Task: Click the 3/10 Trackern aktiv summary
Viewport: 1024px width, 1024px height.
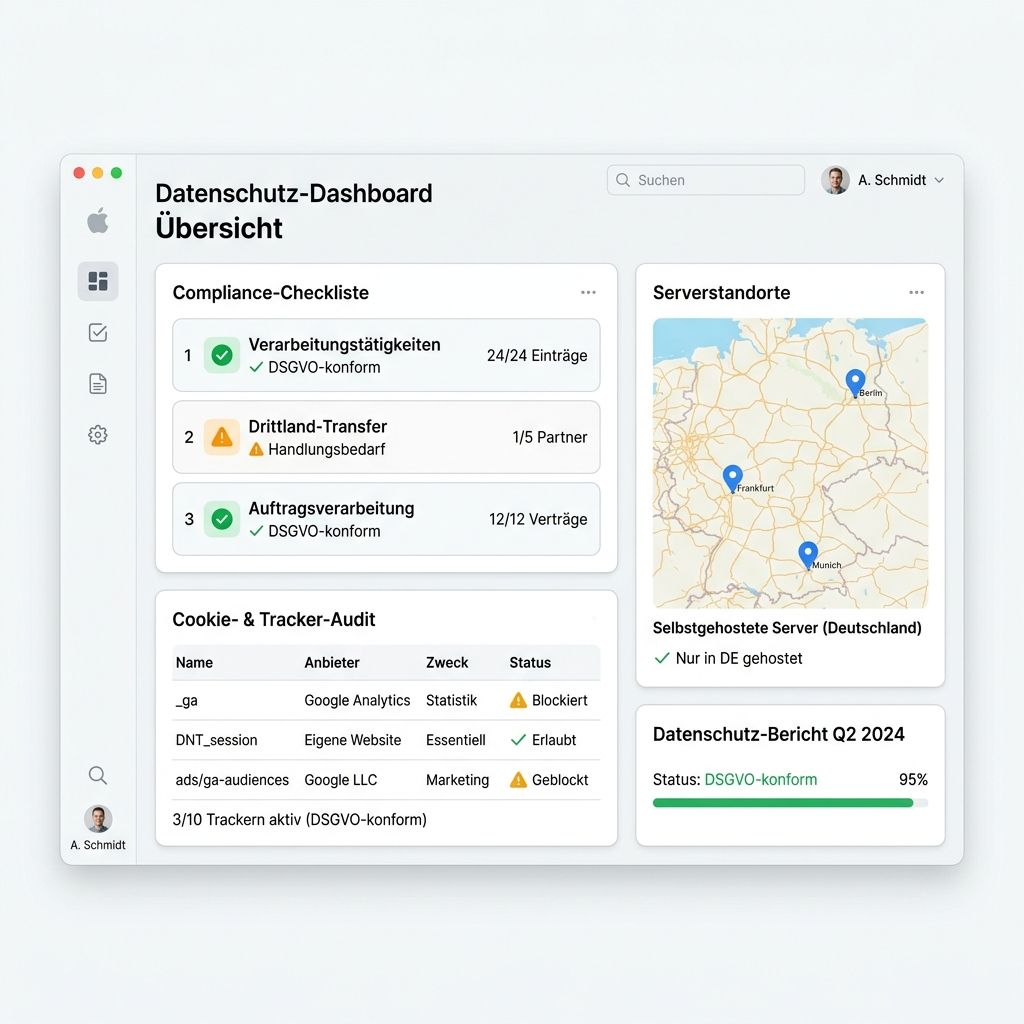Action: (300, 820)
